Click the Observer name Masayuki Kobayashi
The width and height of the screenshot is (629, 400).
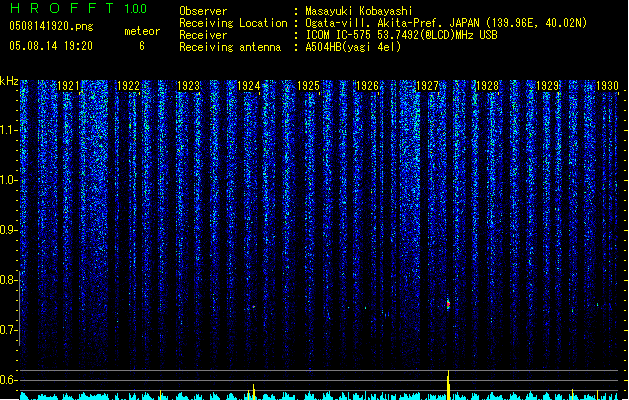coord(359,11)
